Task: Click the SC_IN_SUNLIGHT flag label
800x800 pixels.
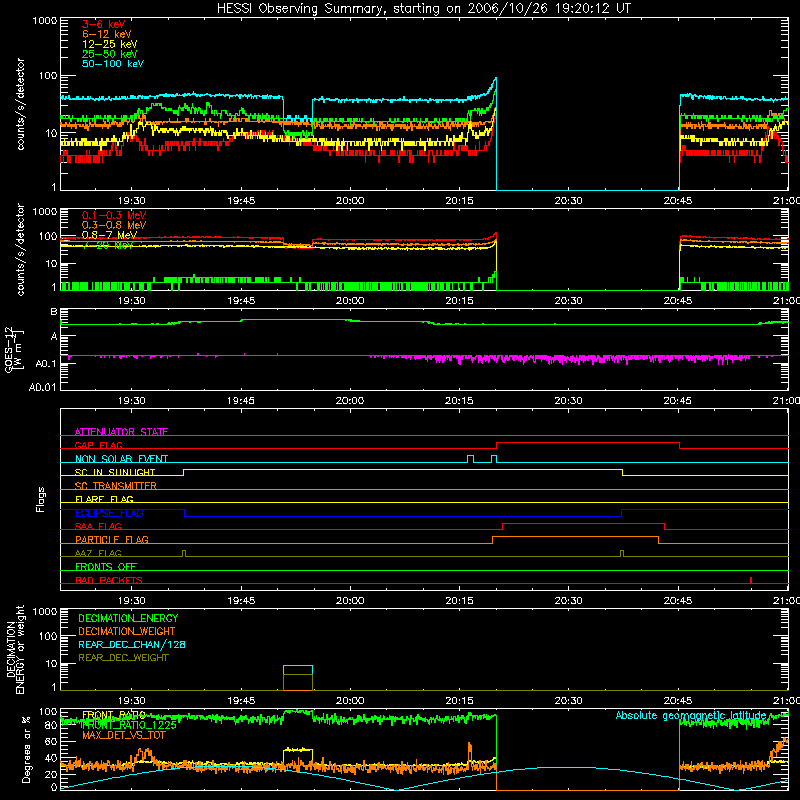Action: (x=115, y=472)
